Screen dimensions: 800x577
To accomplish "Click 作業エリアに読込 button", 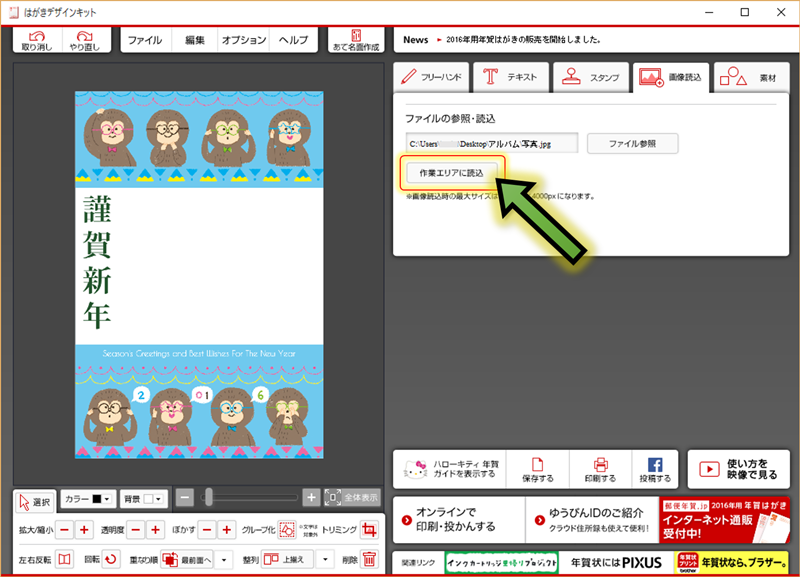I will coord(451,173).
